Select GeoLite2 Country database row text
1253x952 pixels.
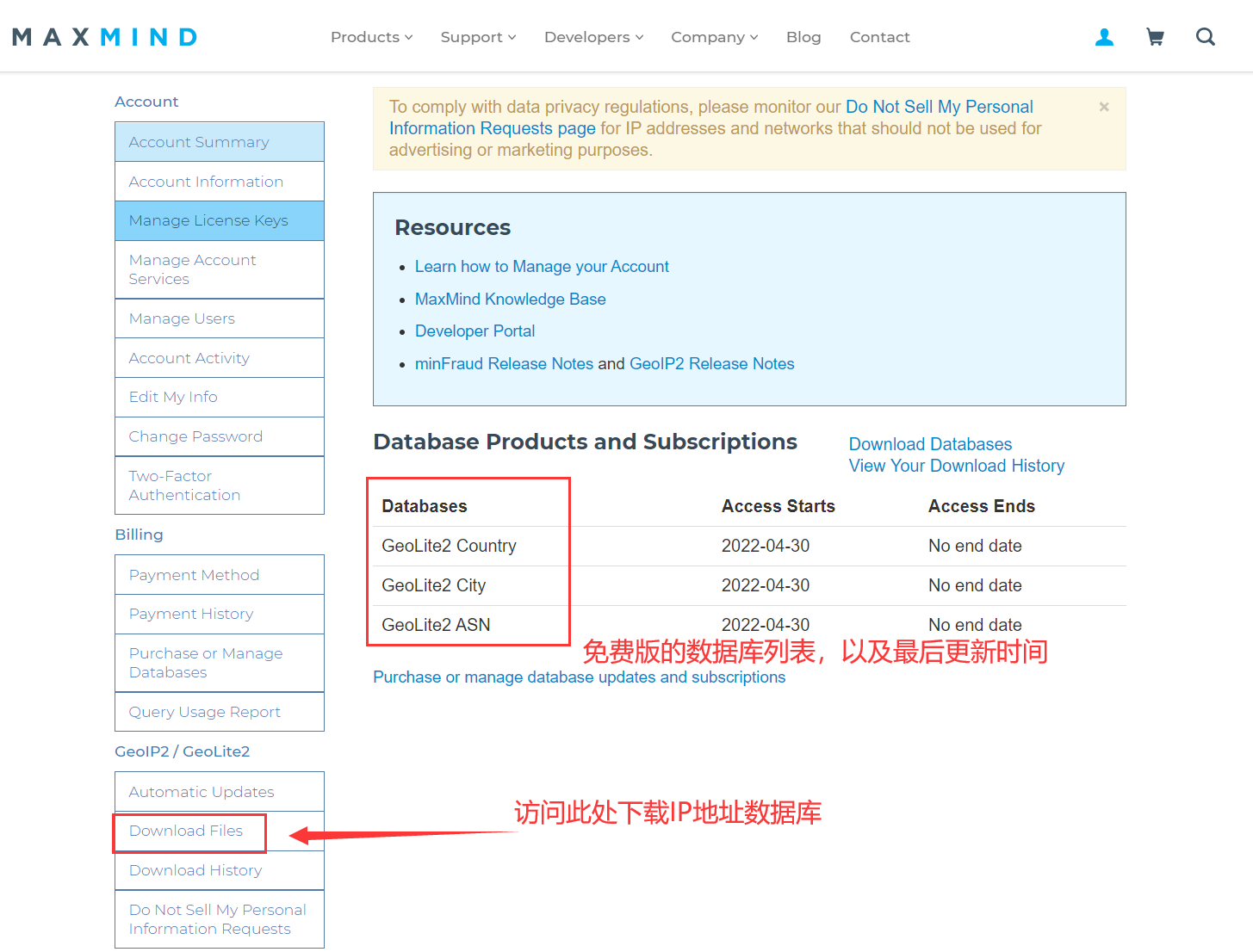pos(450,546)
